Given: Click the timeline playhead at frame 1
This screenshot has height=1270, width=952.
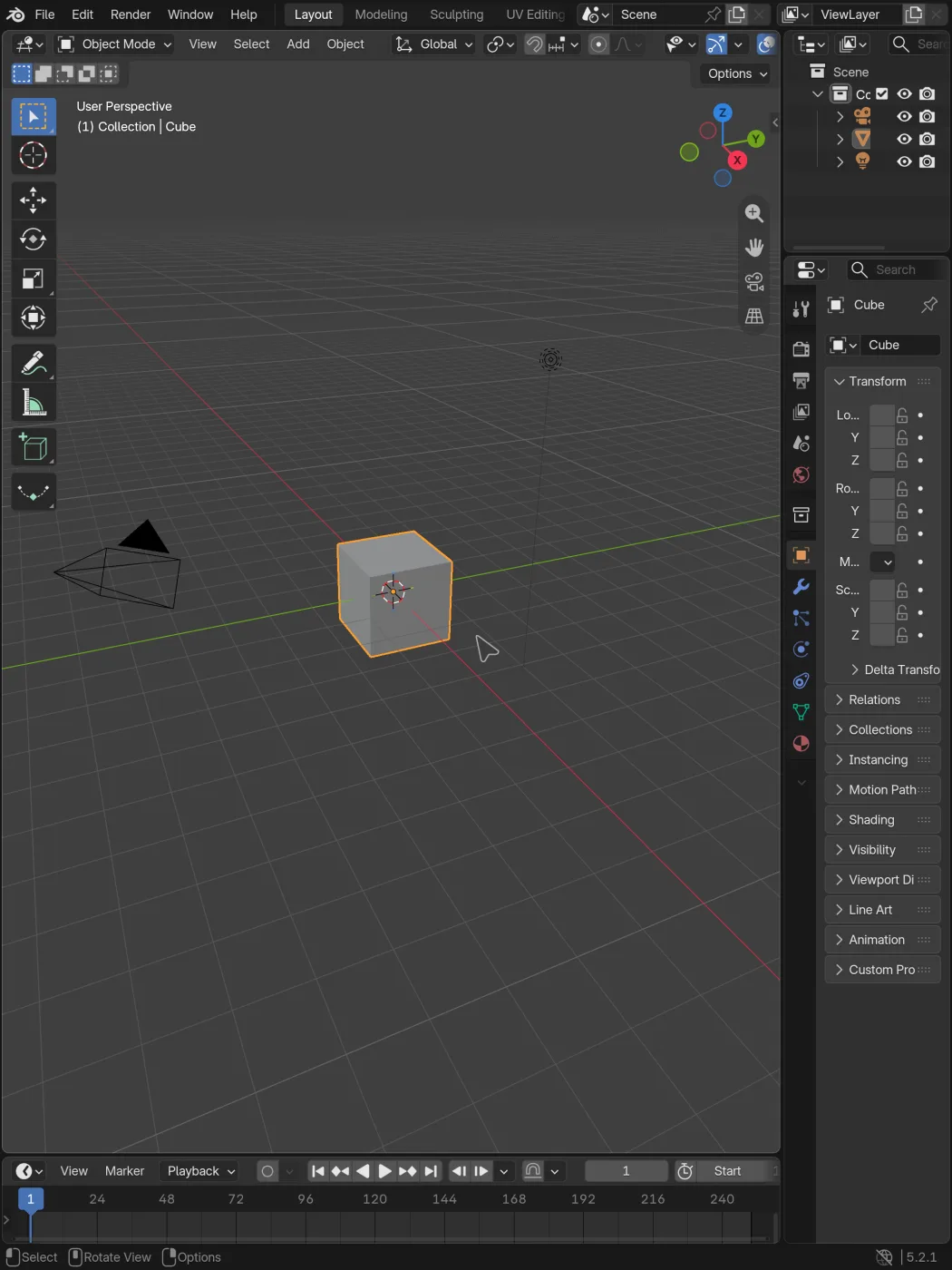Looking at the screenshot, I should pyautogui.click(x=30, y=1199).
